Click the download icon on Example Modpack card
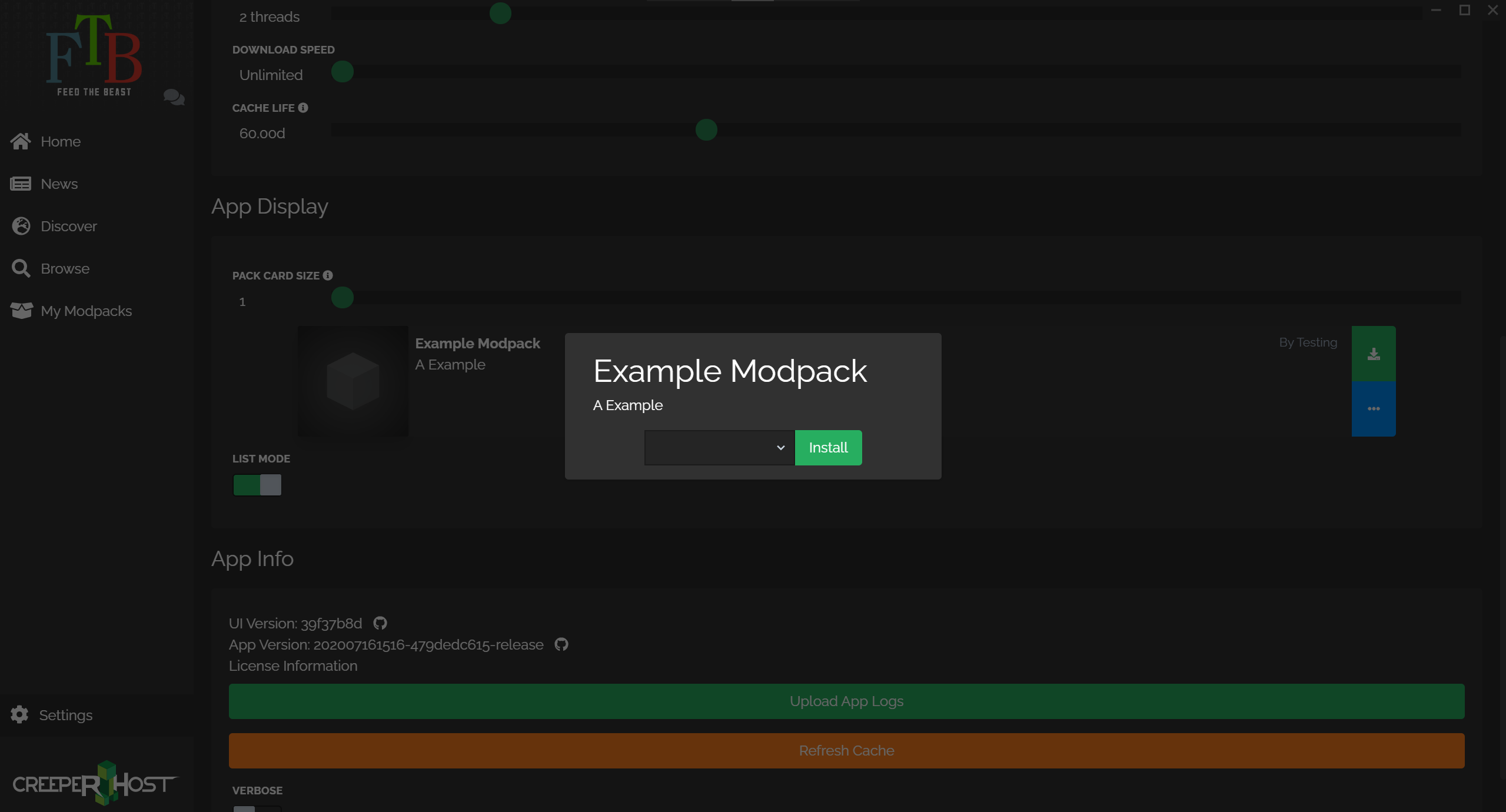Viewport: 1506px width, 812px height. coord(1374,353)
